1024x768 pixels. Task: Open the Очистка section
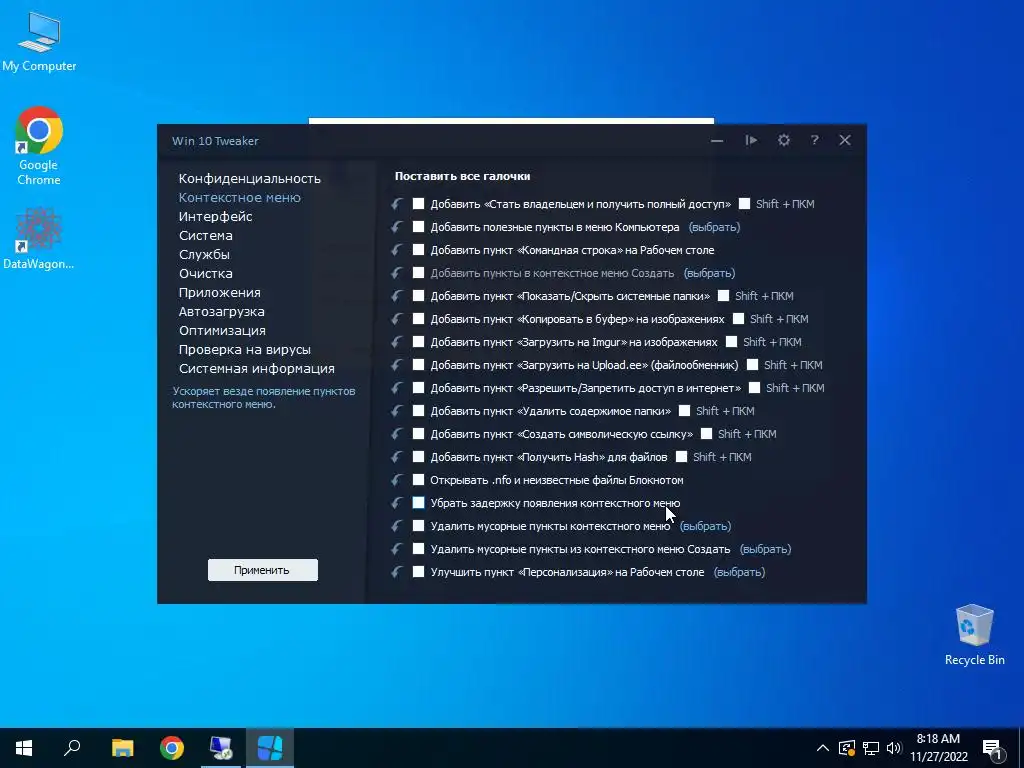206,273
